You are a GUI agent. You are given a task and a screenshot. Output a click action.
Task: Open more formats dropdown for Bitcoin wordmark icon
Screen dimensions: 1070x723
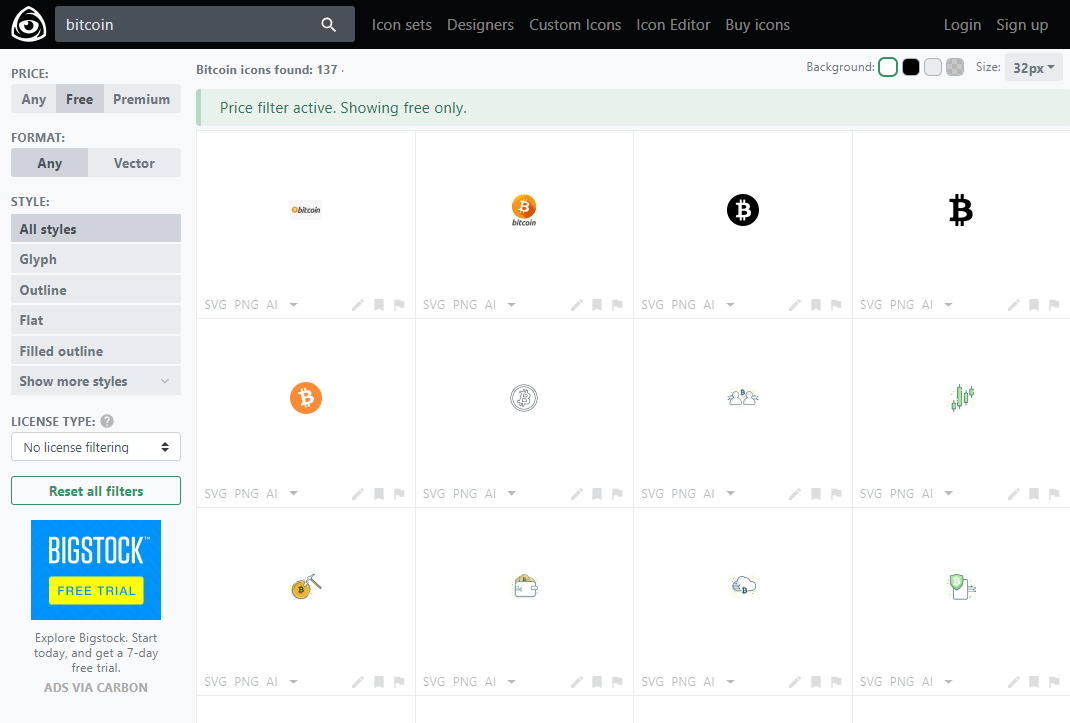[293, 305]
